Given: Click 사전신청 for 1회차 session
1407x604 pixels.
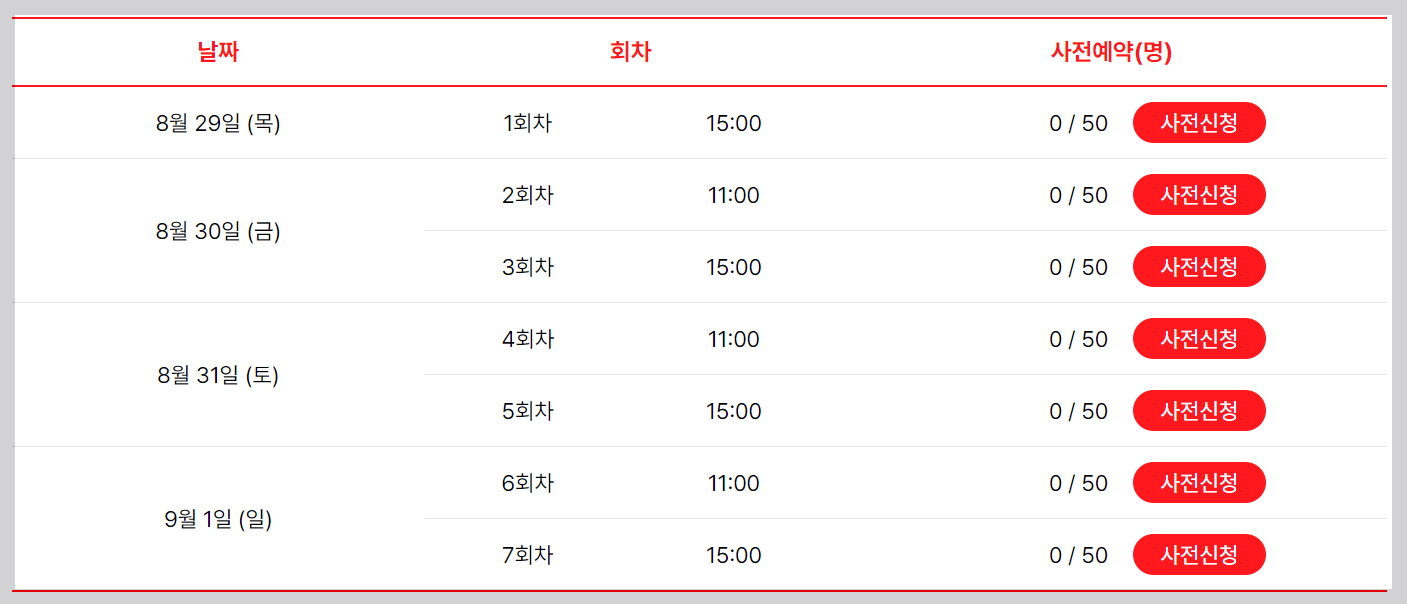Looking at the screenshot, I should (x=1199, y=122).
